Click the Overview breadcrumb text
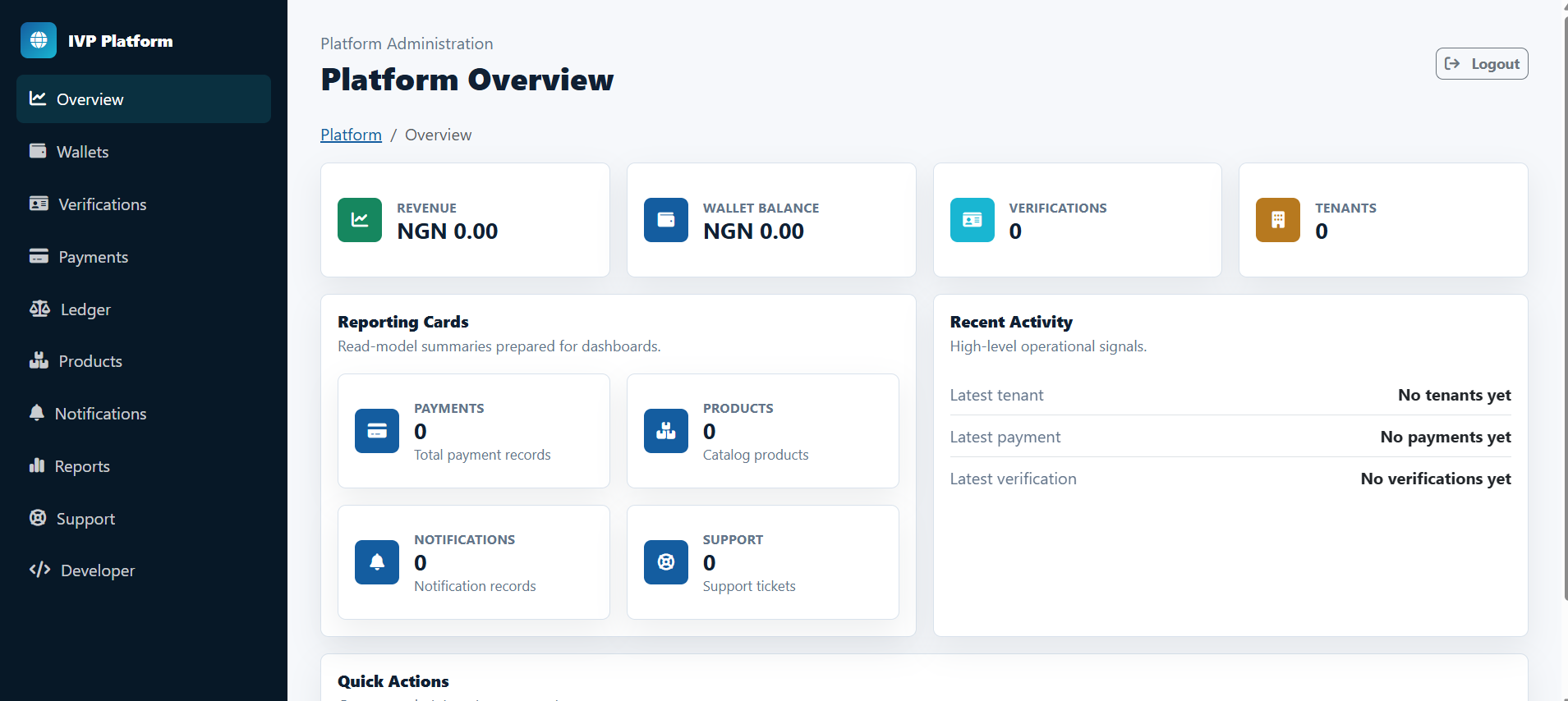The width and height of the screenshot is (1568, 701). point(438,135)
